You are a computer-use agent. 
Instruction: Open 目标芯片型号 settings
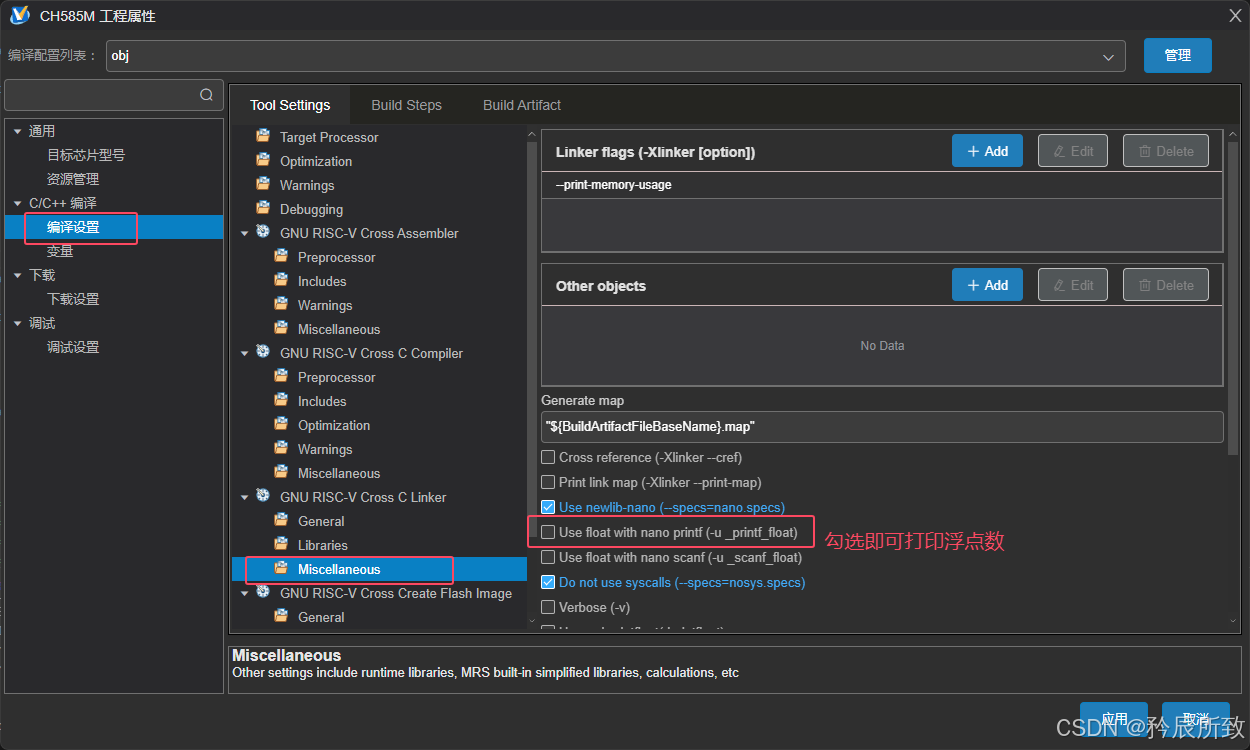[x=86, y=155]
